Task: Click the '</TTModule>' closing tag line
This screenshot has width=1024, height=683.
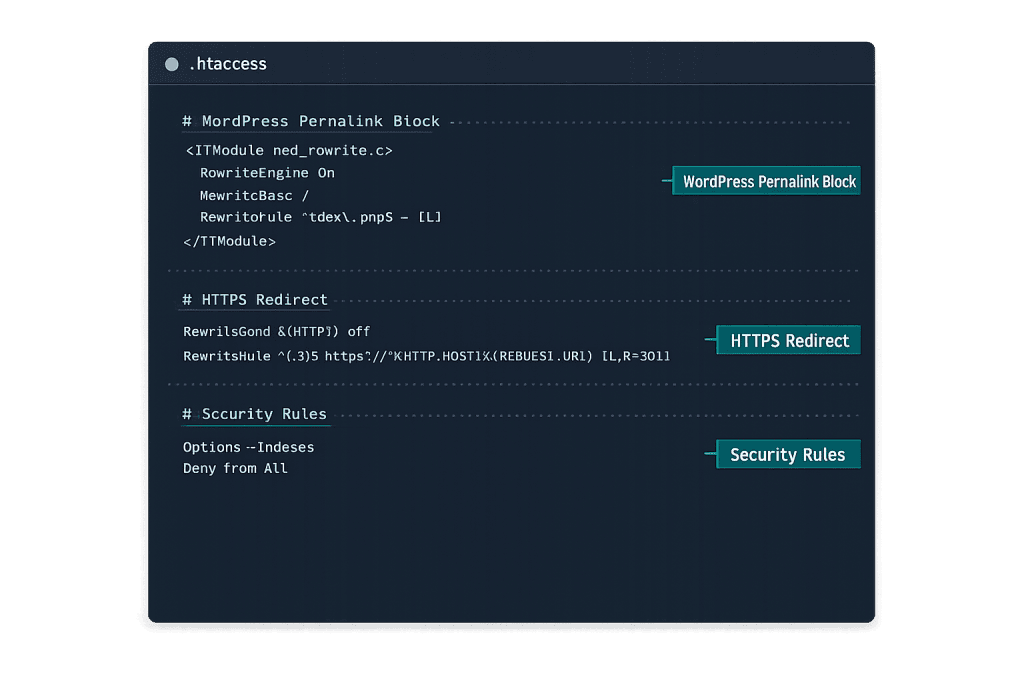Action: click(x=230, y=242)
